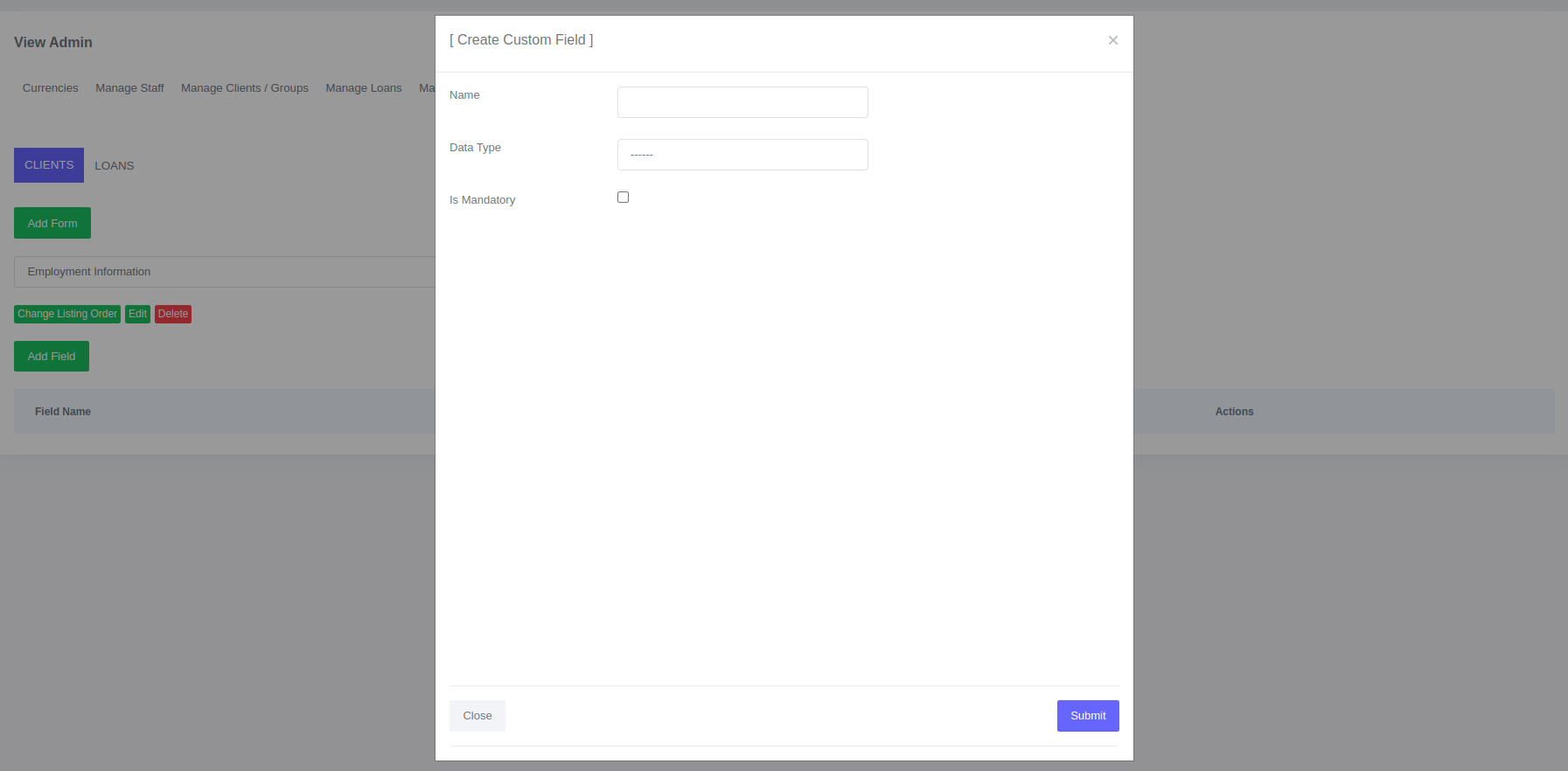Open the Currencies menu item
The image size is (1568, 771).
tap(51, 88)
